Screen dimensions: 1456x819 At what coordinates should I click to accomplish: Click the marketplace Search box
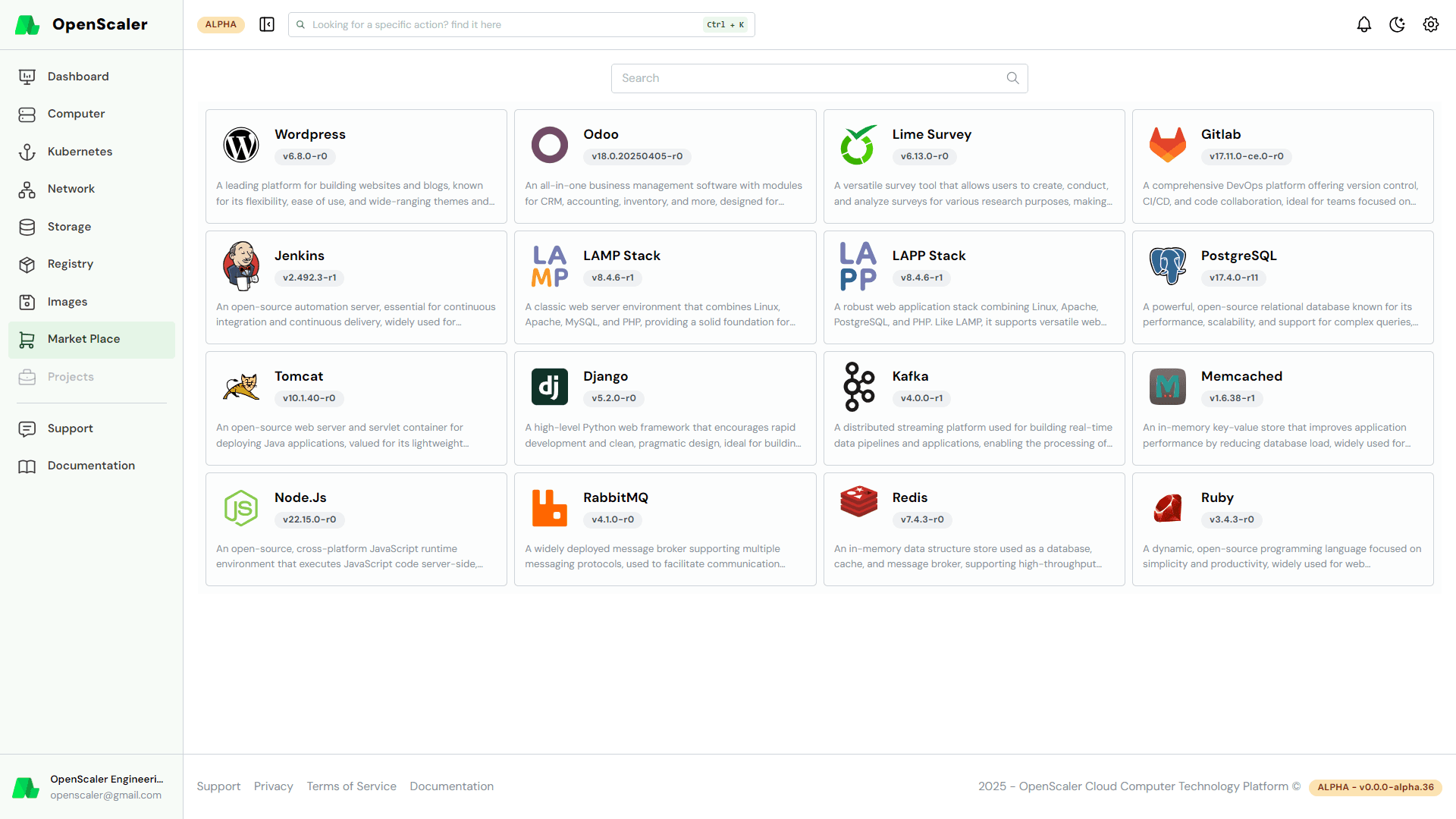(819, 78)
